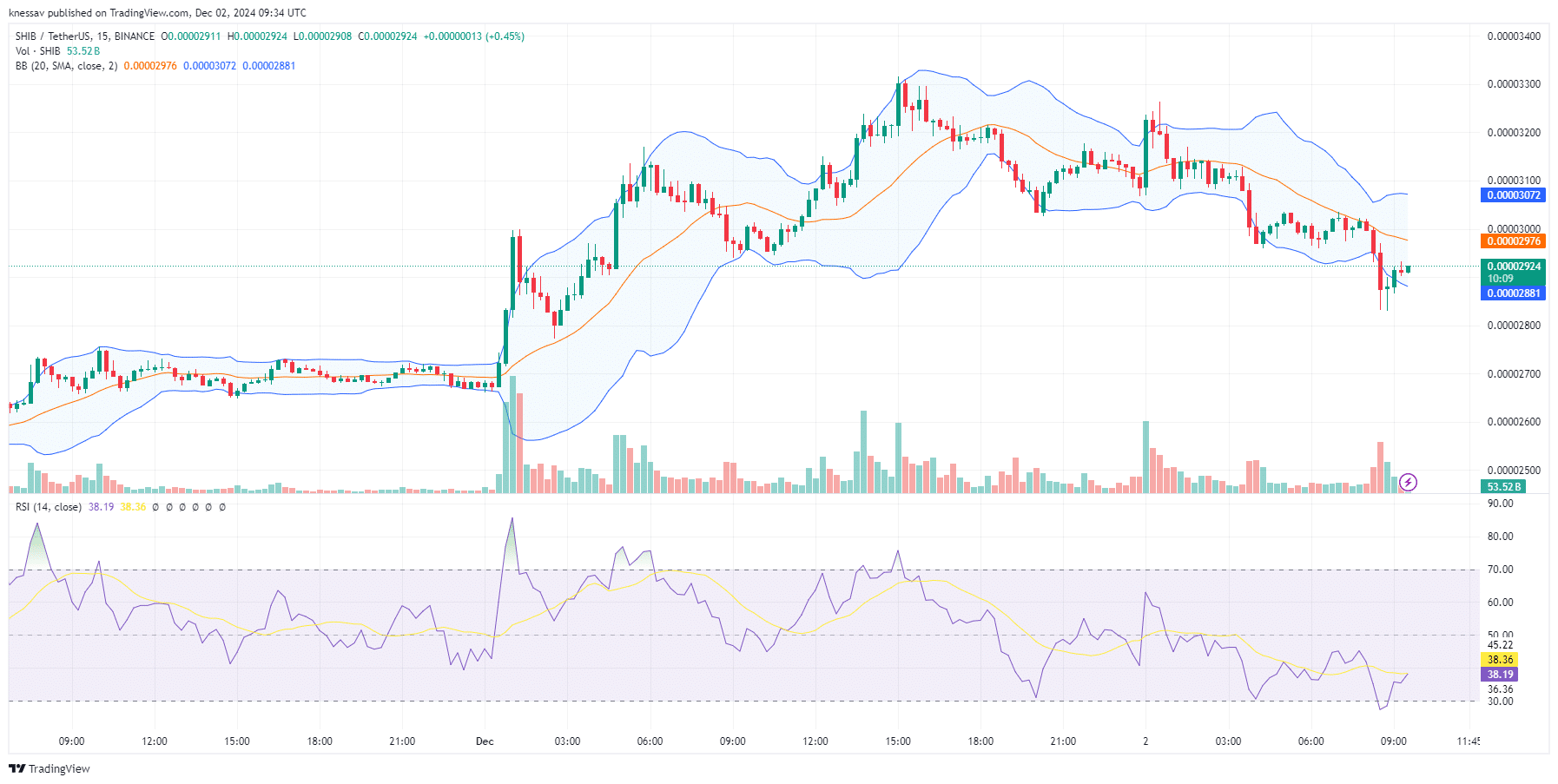Select the blue 0.00002881 price axis tag

click(x=1513, y=293)
